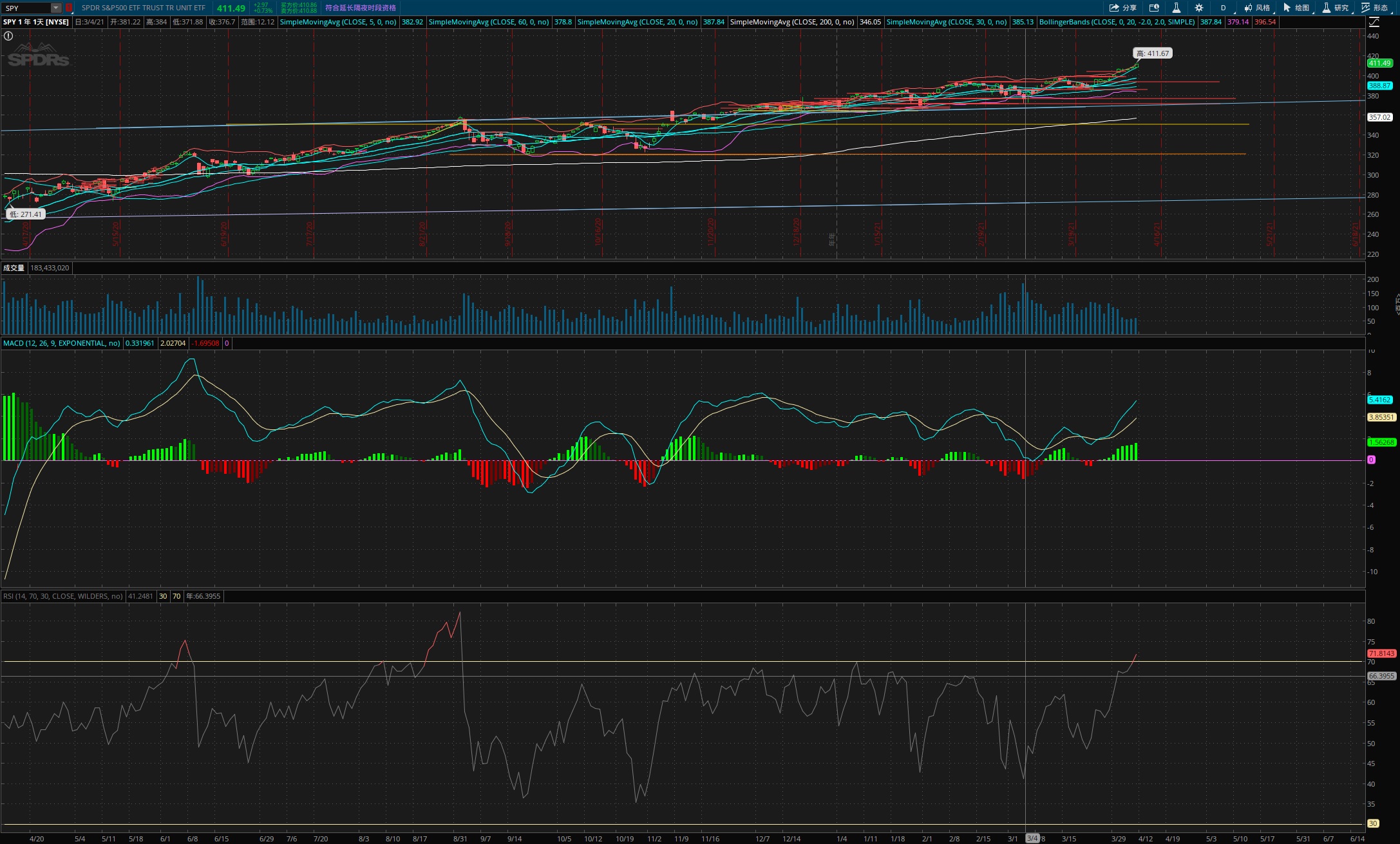Screen dimensions: 1400x844
Task: Open the 风格 (Style) dropdown
Action: click(1257, 8)
